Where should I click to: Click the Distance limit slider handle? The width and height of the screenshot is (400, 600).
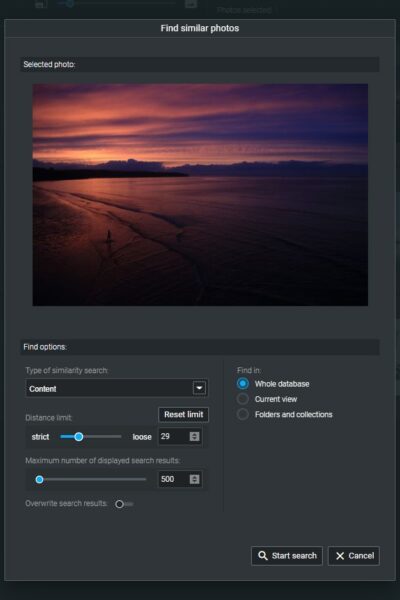coord(78,437)
